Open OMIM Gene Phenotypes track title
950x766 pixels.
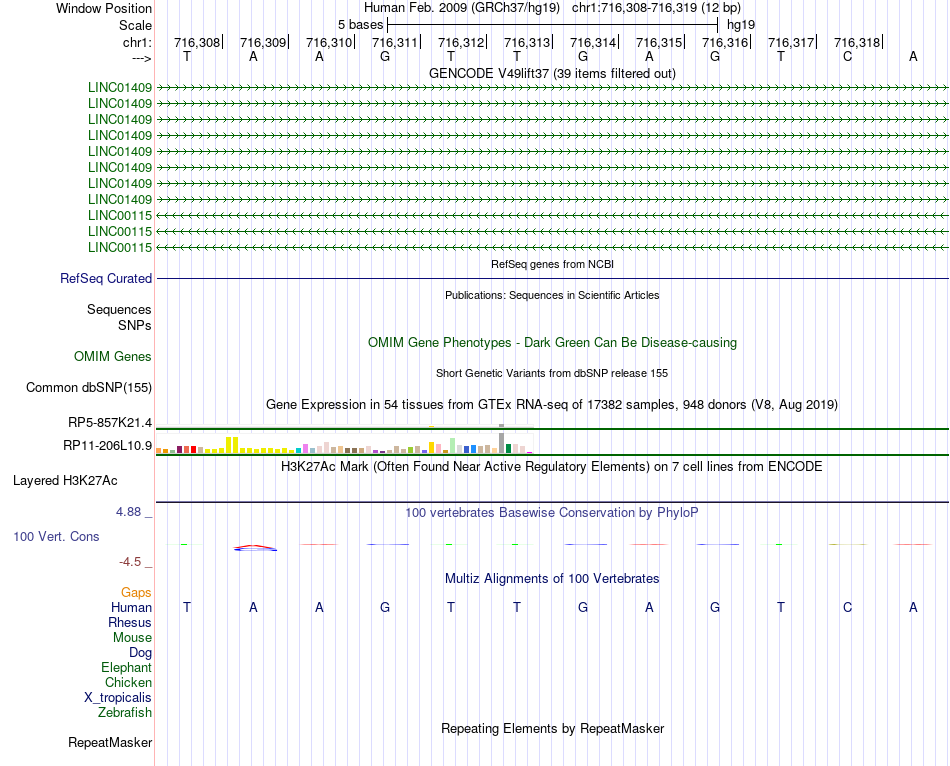[x=552, y=342]
